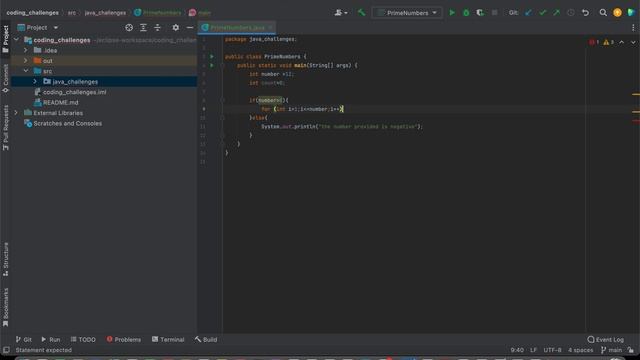Change 4 spaces indent setting
Screen dimensions: 640x360
point(580,350)
